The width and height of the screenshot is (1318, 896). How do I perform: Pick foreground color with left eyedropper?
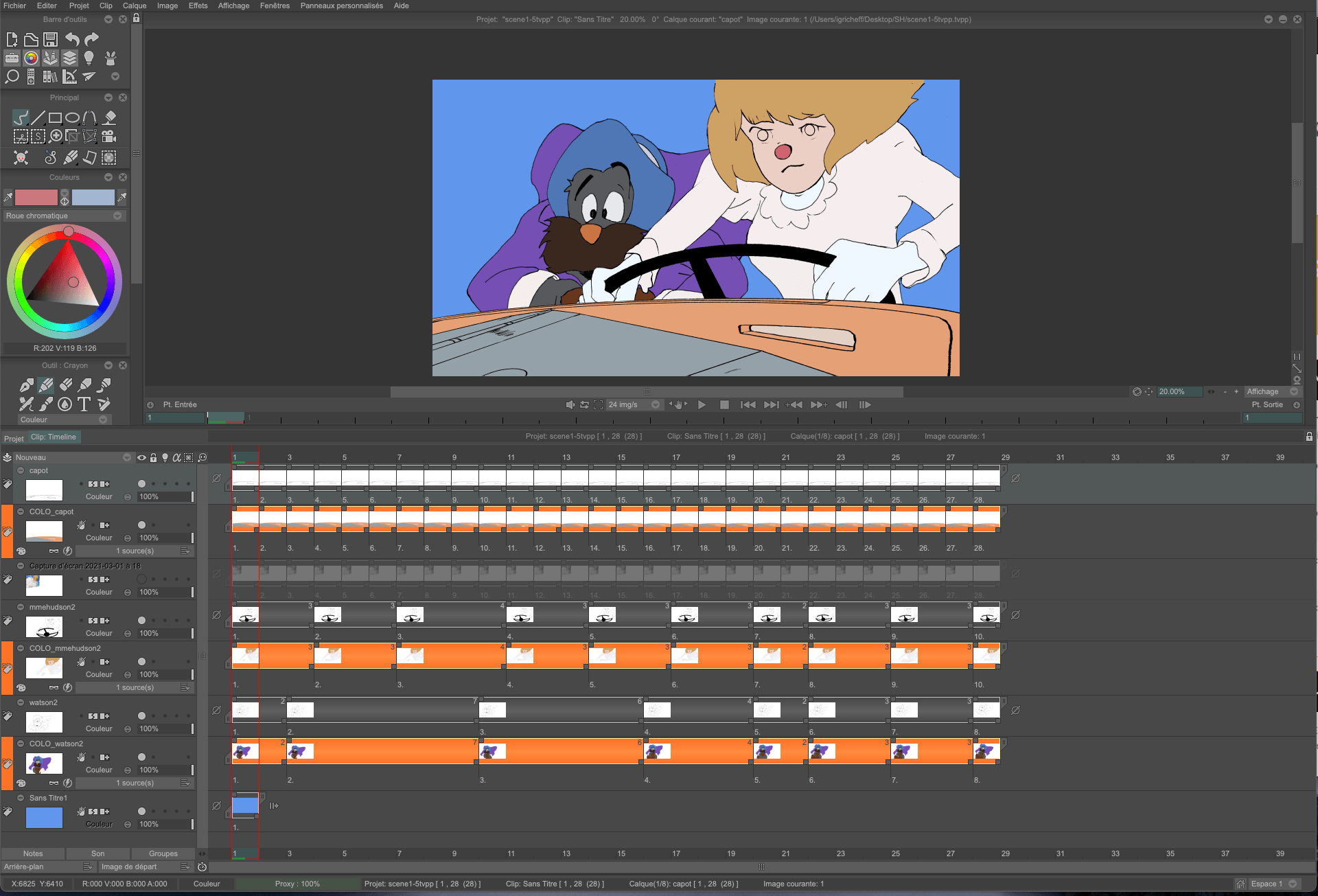[x=8, y=198]
